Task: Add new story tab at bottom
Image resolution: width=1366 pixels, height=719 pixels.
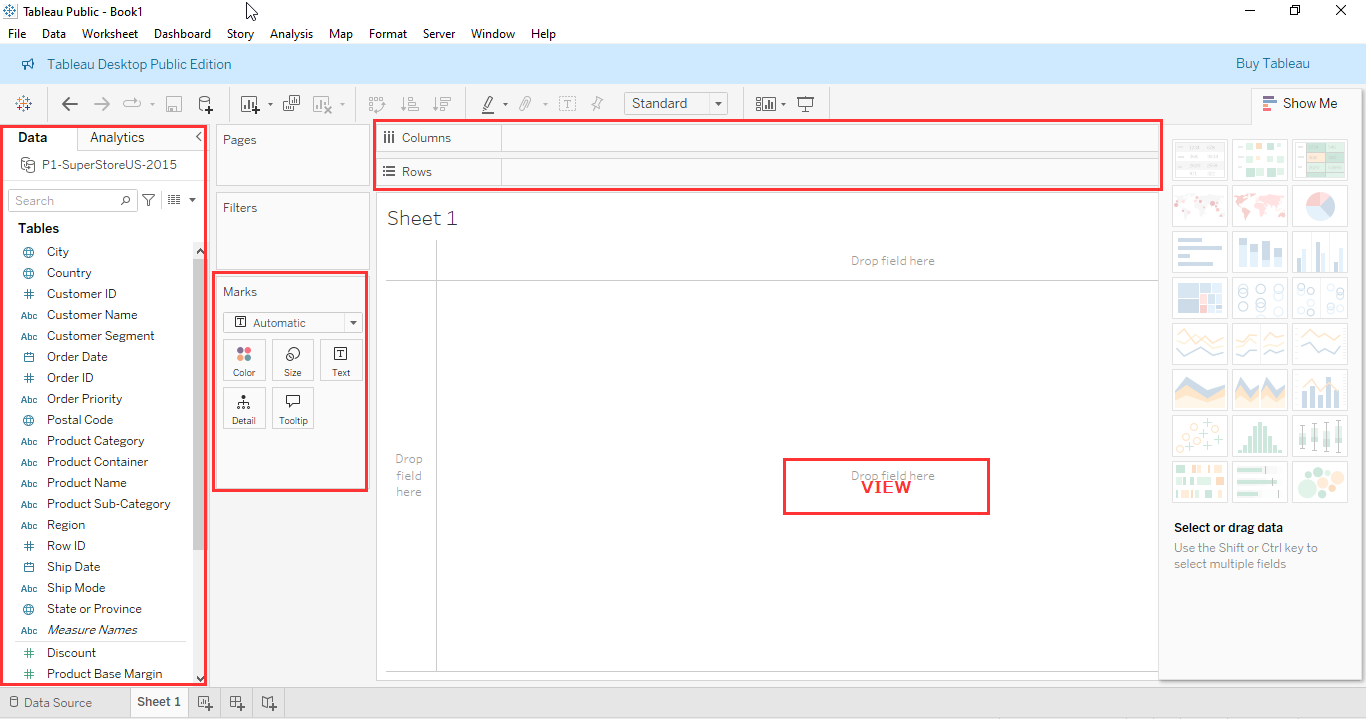Action: tap(269, 703)
